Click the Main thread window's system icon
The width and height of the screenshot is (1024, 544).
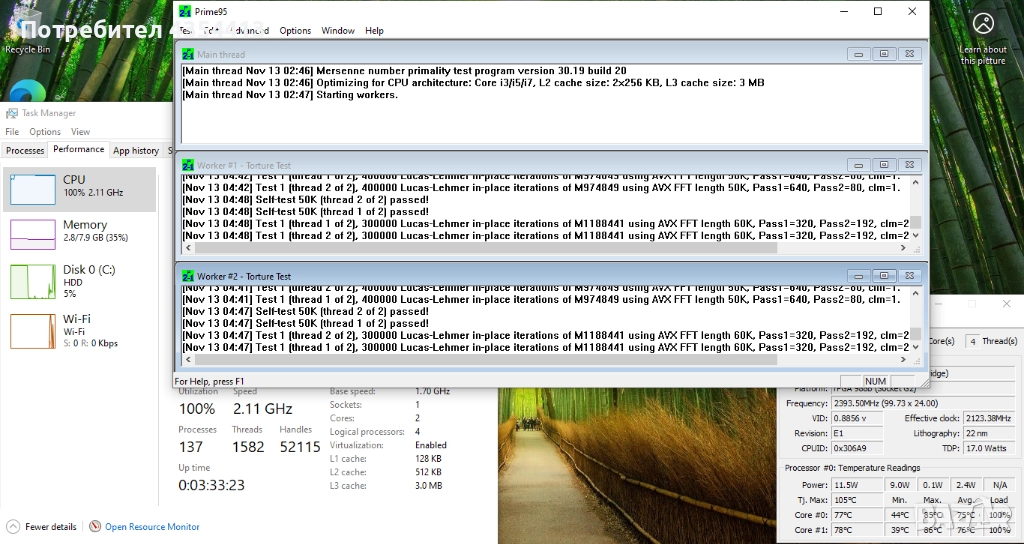[187, 54]
